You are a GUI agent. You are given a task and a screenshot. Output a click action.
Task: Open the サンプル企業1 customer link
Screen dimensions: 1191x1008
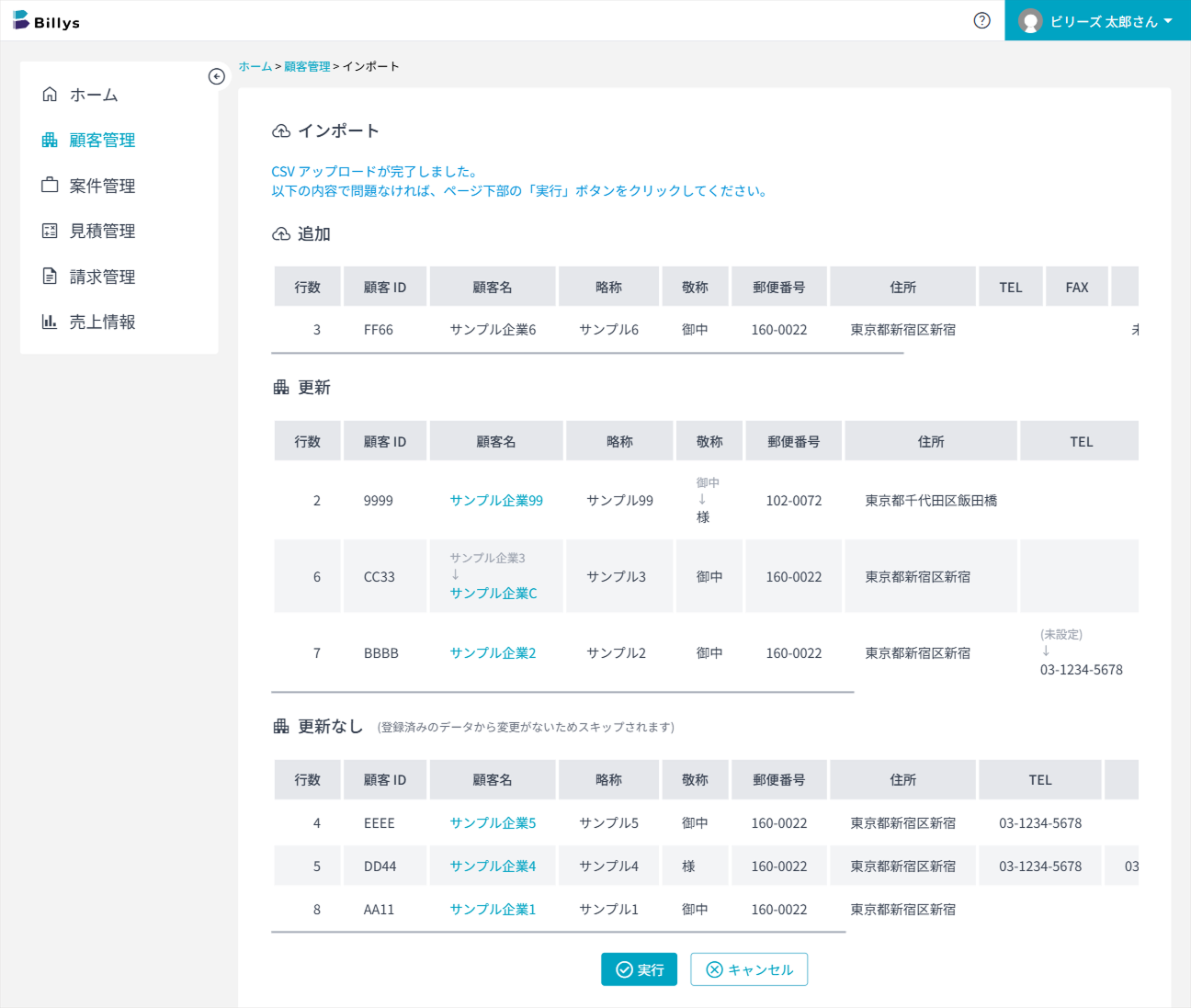click(493, 910)
